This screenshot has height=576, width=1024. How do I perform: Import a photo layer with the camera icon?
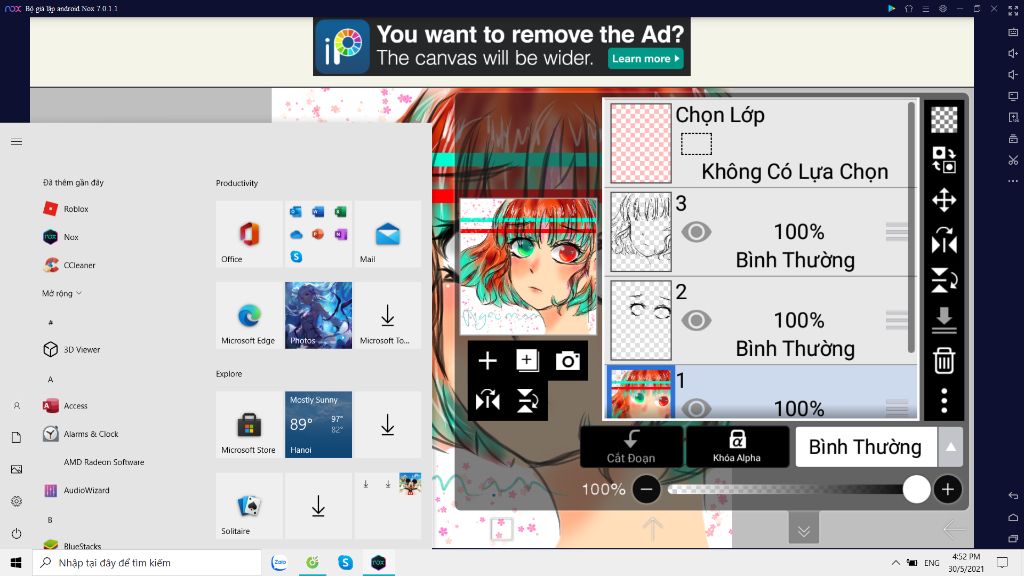coord(568,360)
